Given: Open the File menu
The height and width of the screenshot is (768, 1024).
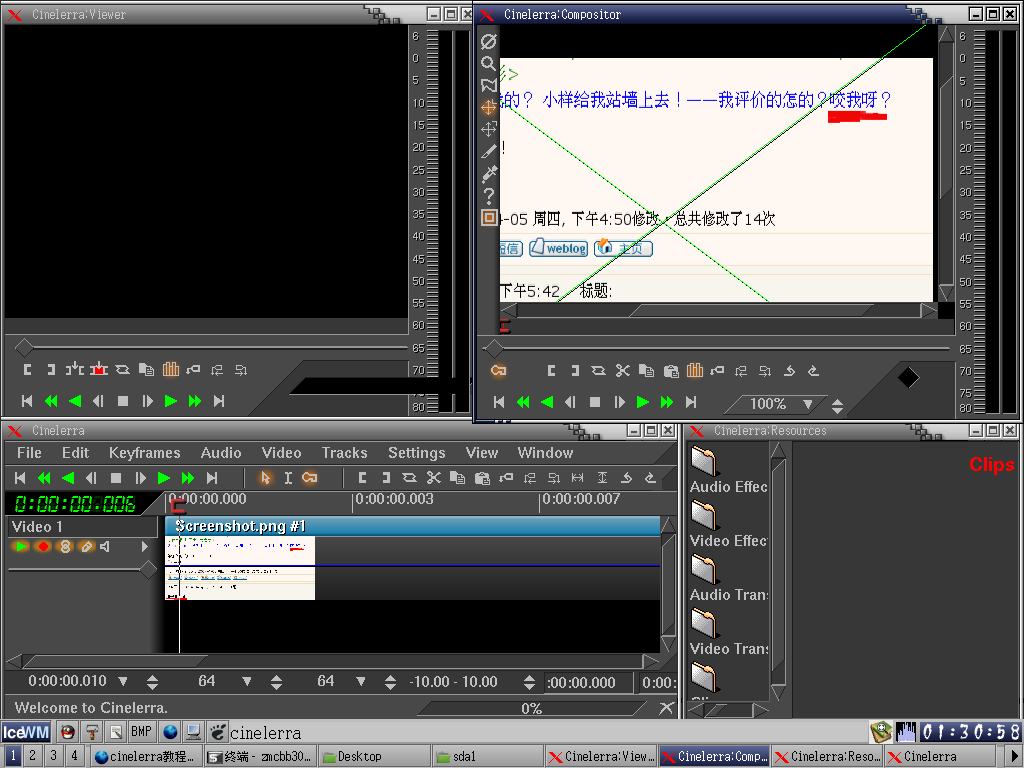Looking at the screenshot, I should pyautogui.click(x=29, y=453).
